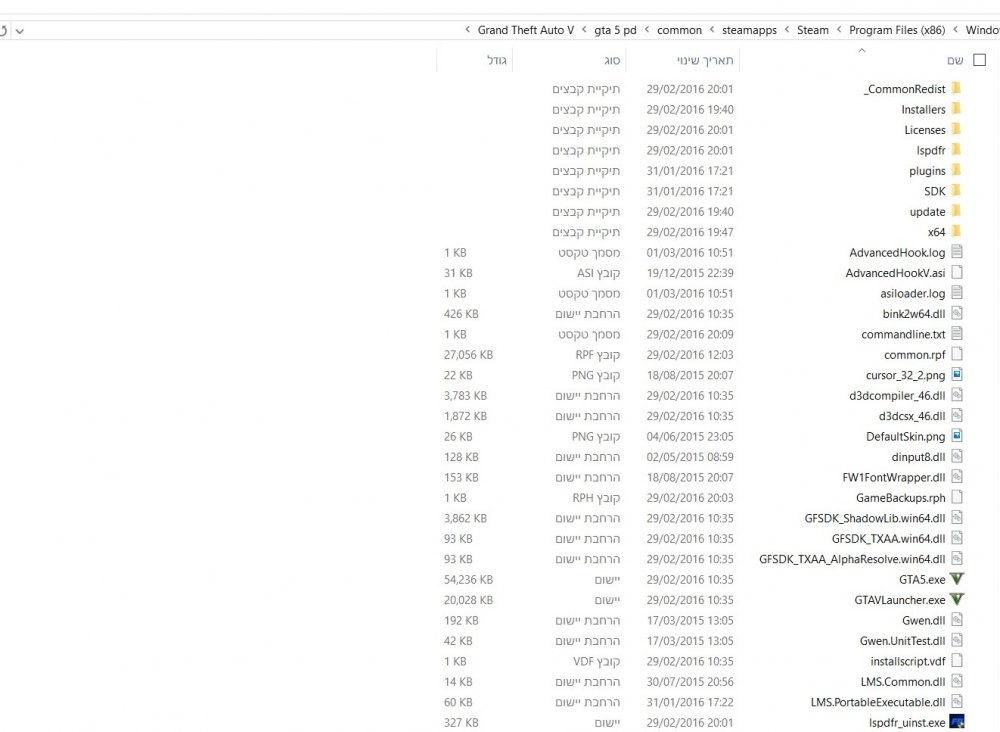Click the GTAVLauncher.exe application icon
Viewport: 1000px width, 732px height.
(x=957, y=599)
